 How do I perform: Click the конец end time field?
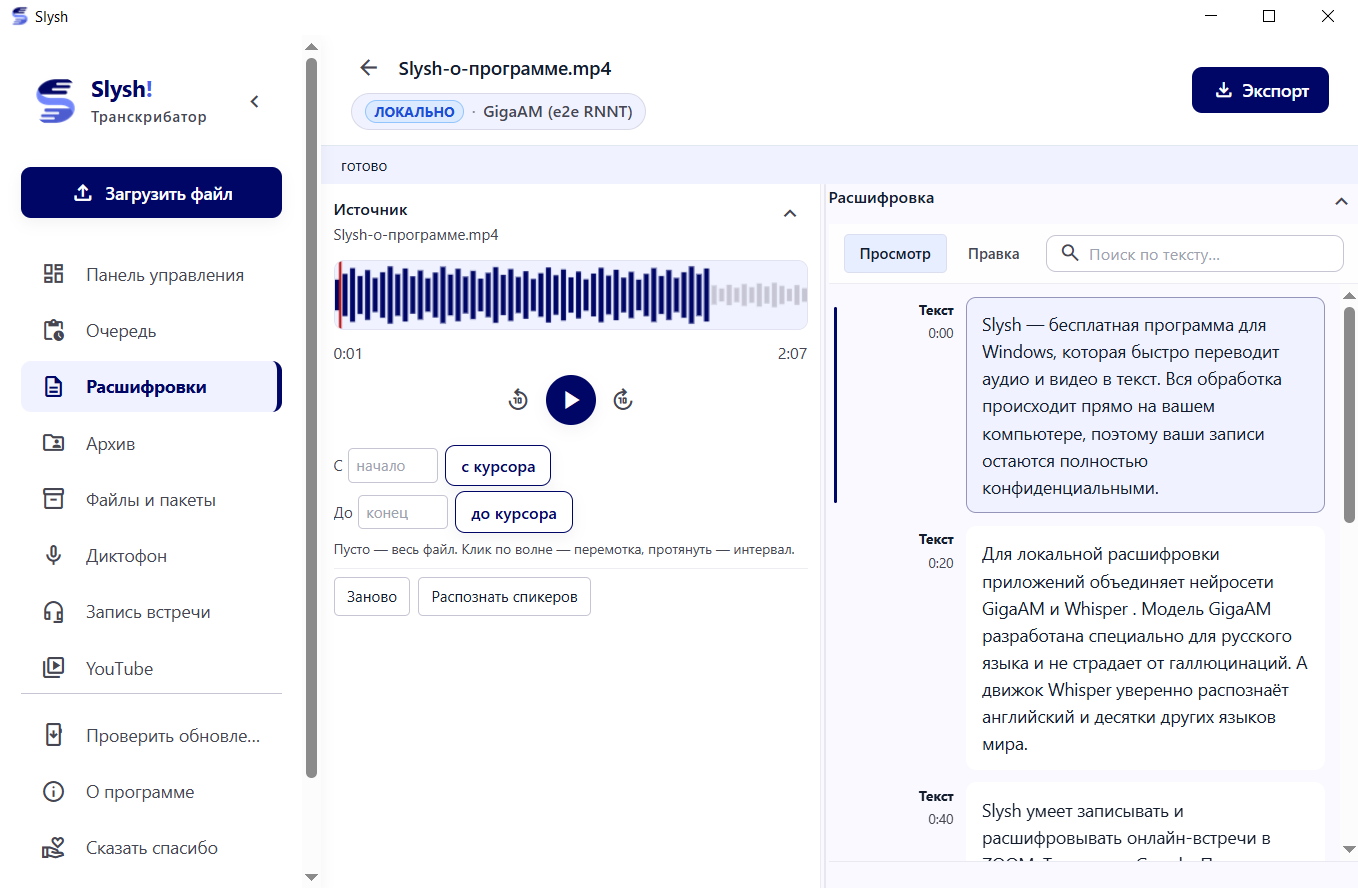[403, 512]
